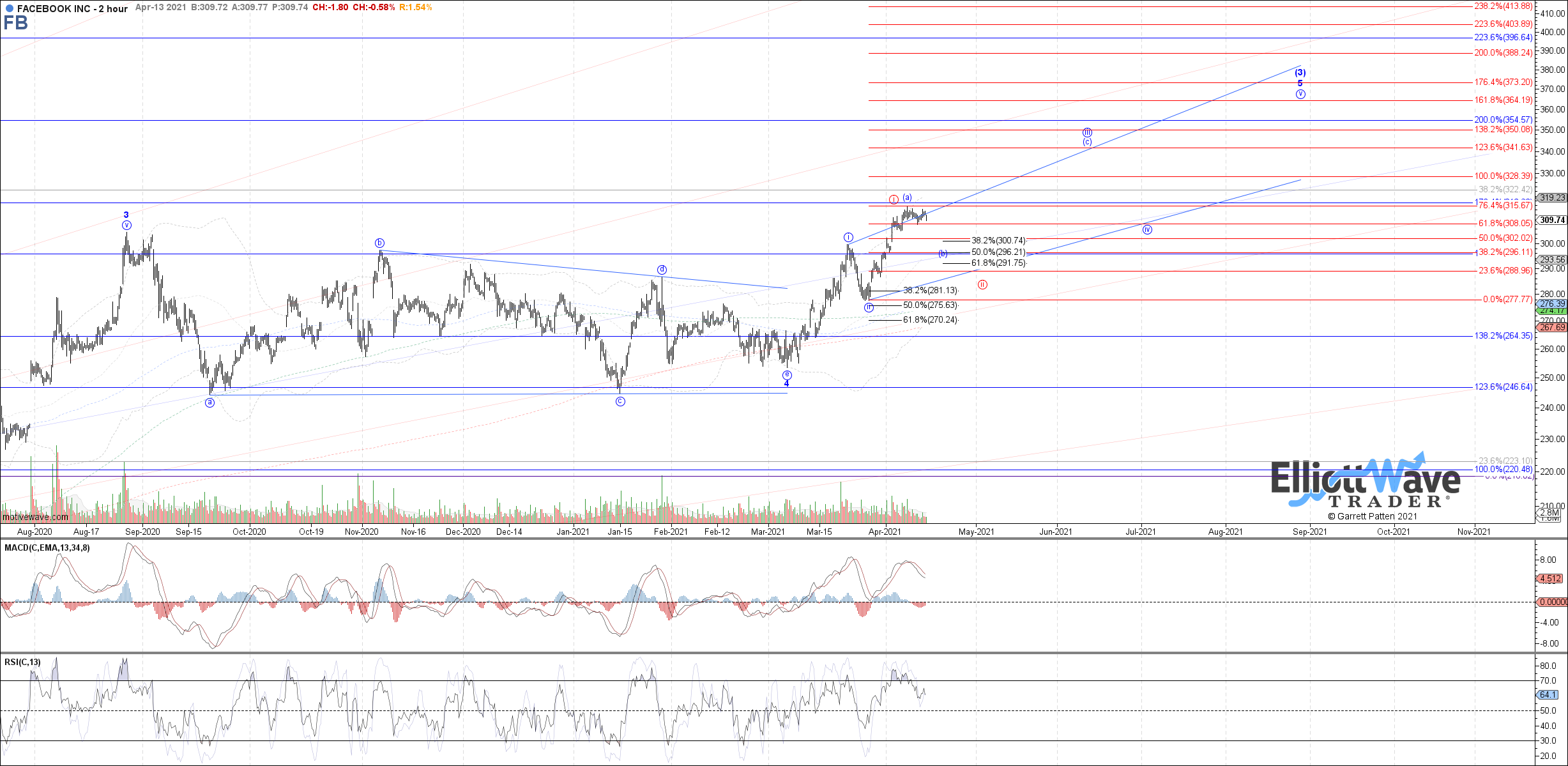Click circled 'a' wave label at September low
Viewport: 1568px width, 766px height.
(x=209, y=402)
